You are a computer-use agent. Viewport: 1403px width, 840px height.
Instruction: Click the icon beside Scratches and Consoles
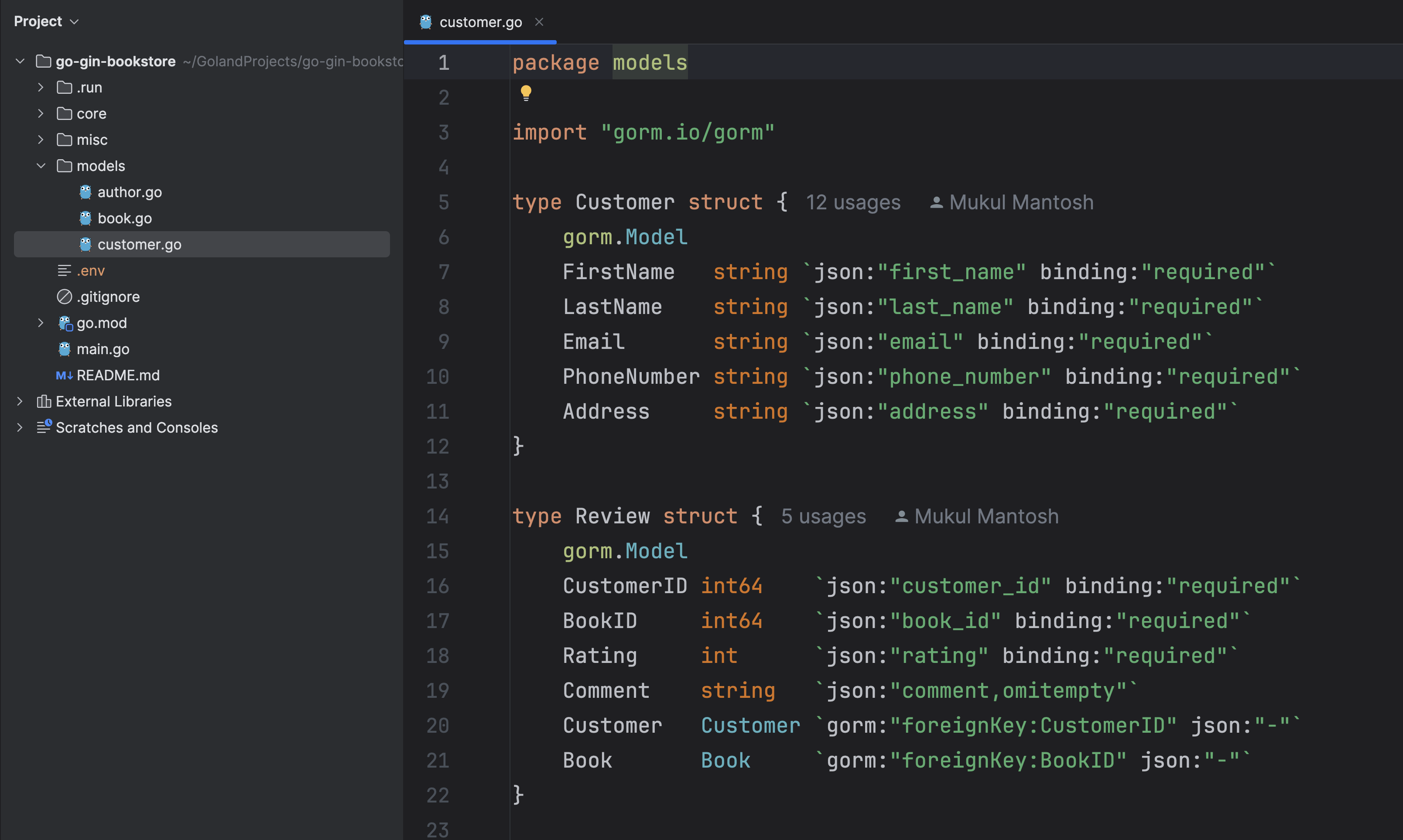click(x=44, y=427)
